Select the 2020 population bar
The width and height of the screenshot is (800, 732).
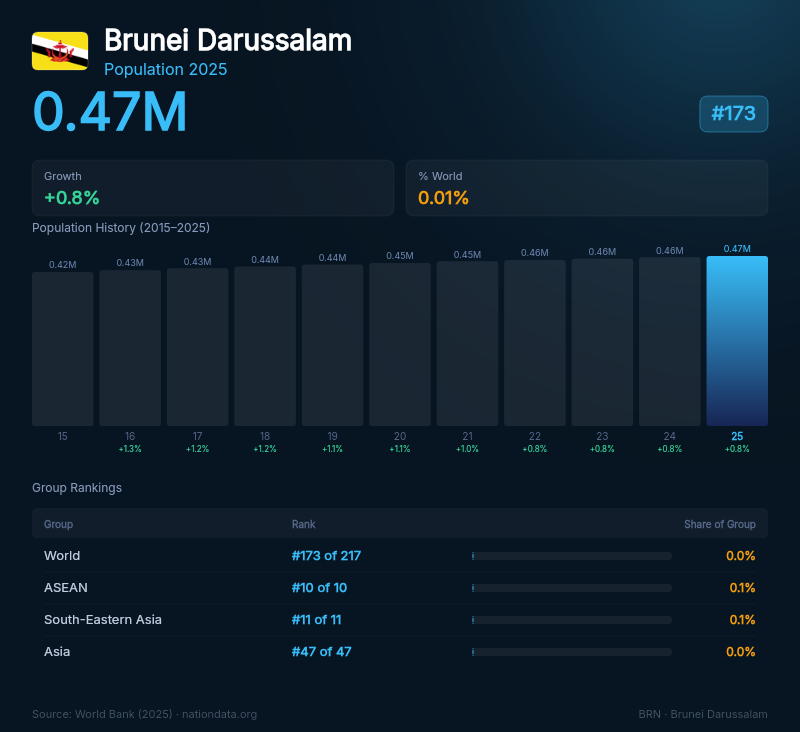(x=400, y=344)
